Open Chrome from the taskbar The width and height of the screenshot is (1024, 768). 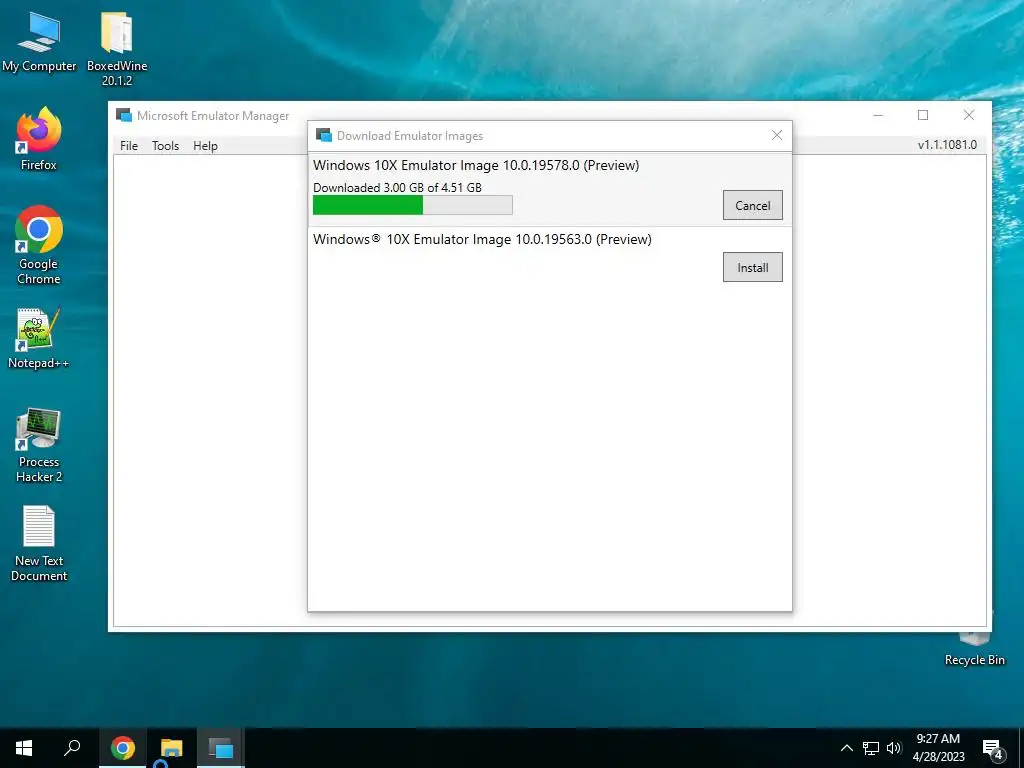(122, 748)
